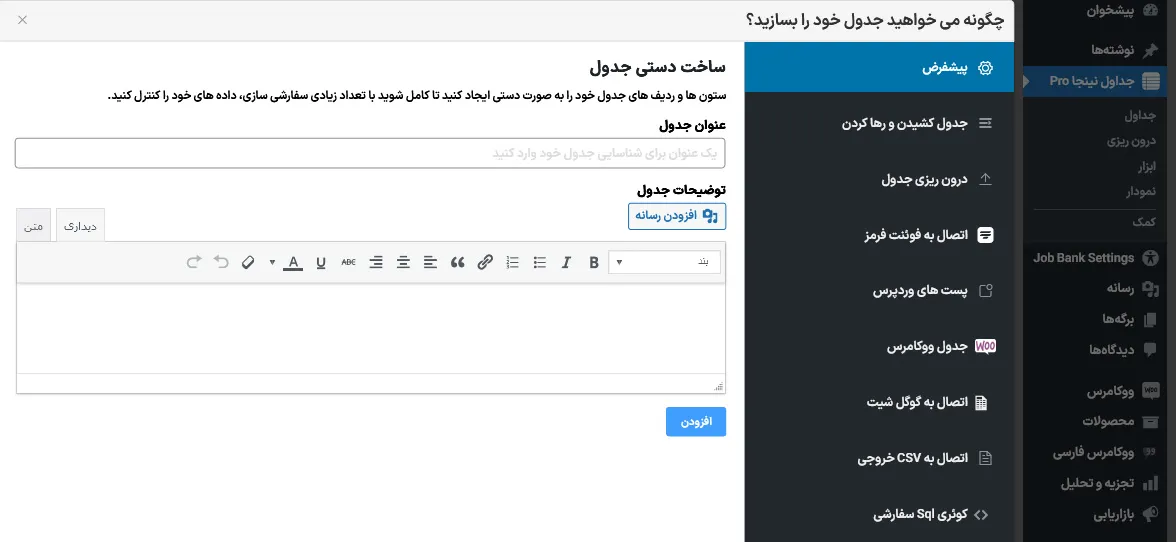Click the upload icon beside درون ریزی جدول
1176x542 pixels.
986,179
